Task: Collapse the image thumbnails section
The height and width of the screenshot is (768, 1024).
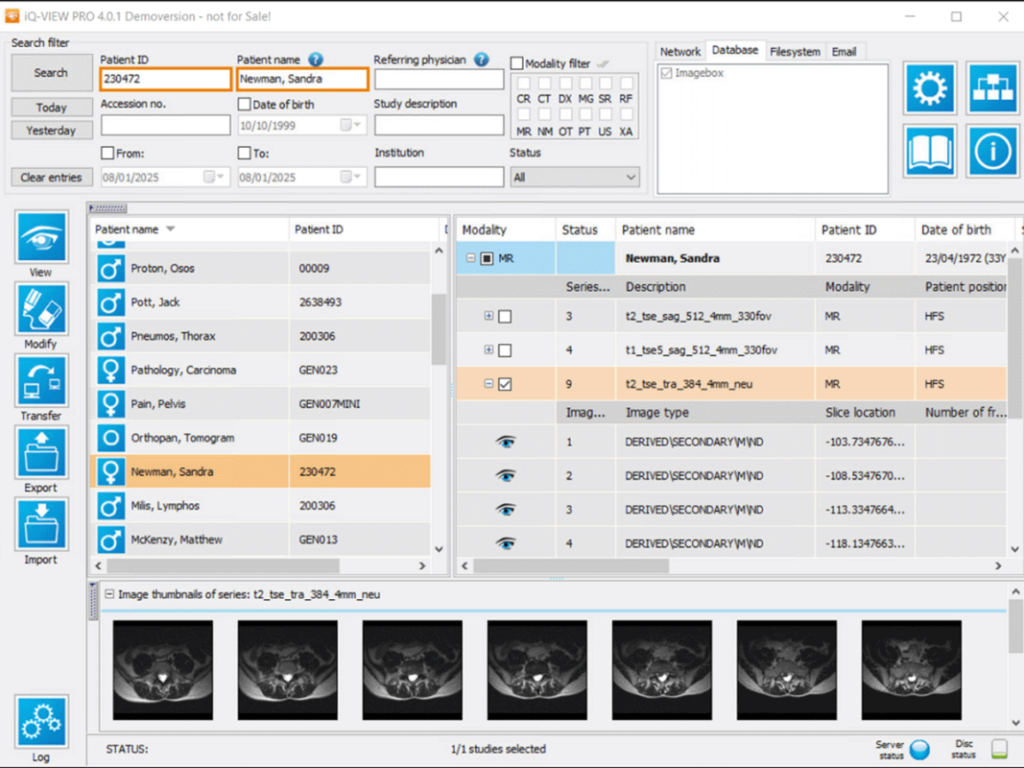Action: click(x=110, y=594)
